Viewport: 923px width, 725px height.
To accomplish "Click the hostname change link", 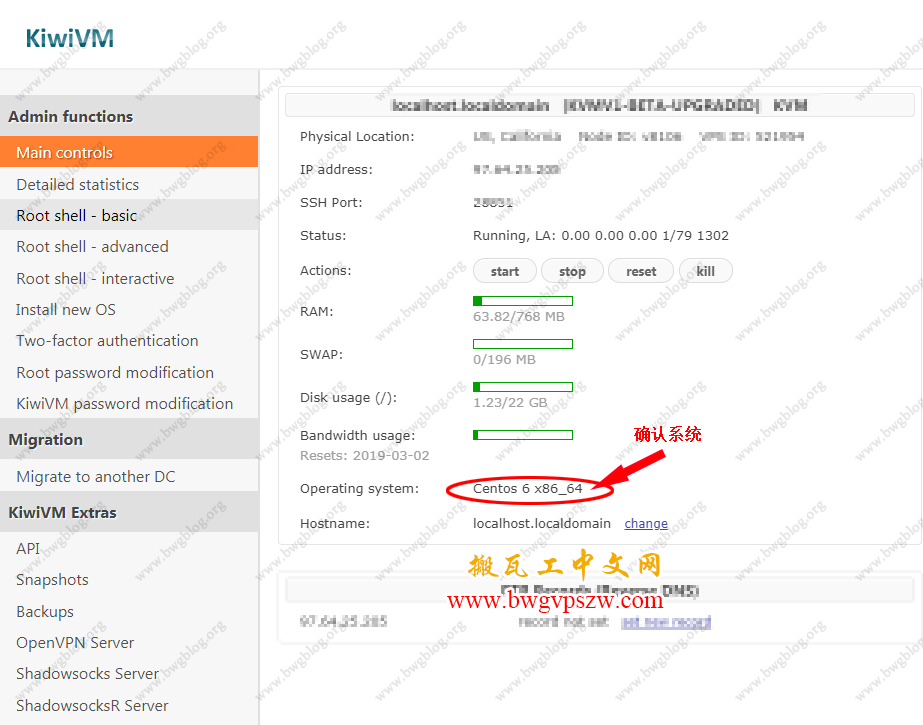I will (x=646, y=523).
